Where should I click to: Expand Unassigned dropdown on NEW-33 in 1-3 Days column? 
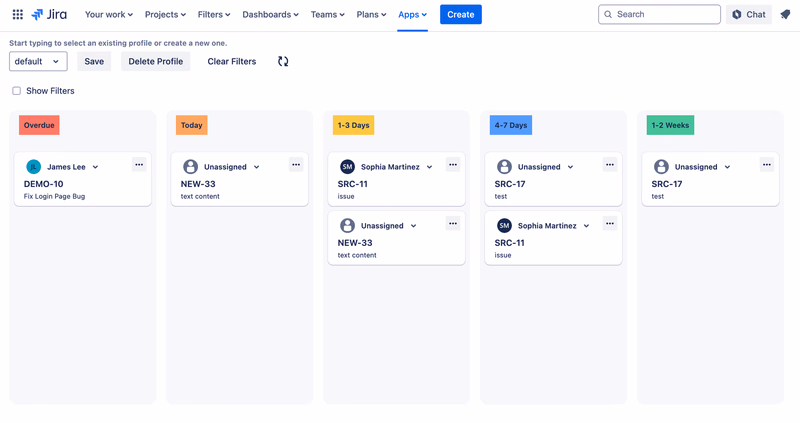tap(413, 226)
